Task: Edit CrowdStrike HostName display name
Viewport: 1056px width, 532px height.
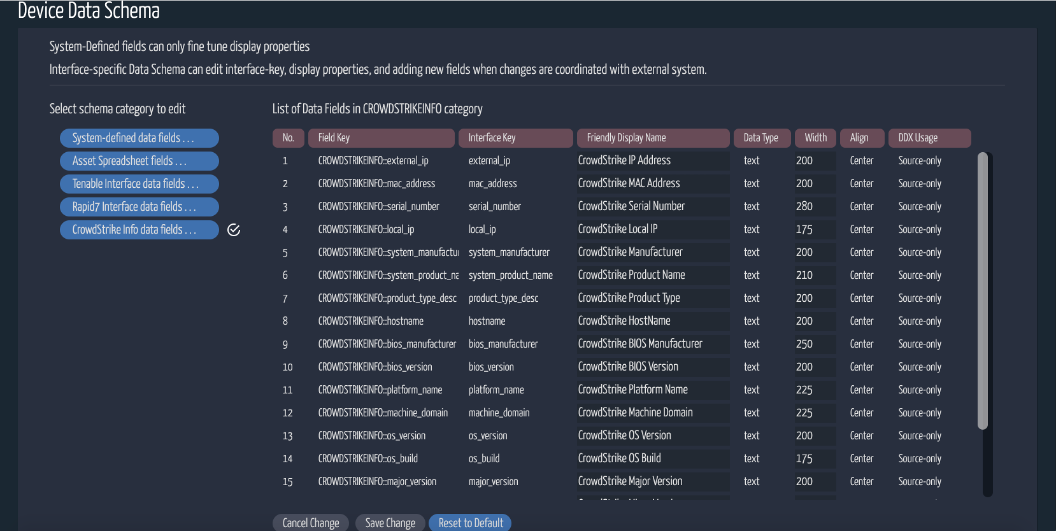Action: 653,321
